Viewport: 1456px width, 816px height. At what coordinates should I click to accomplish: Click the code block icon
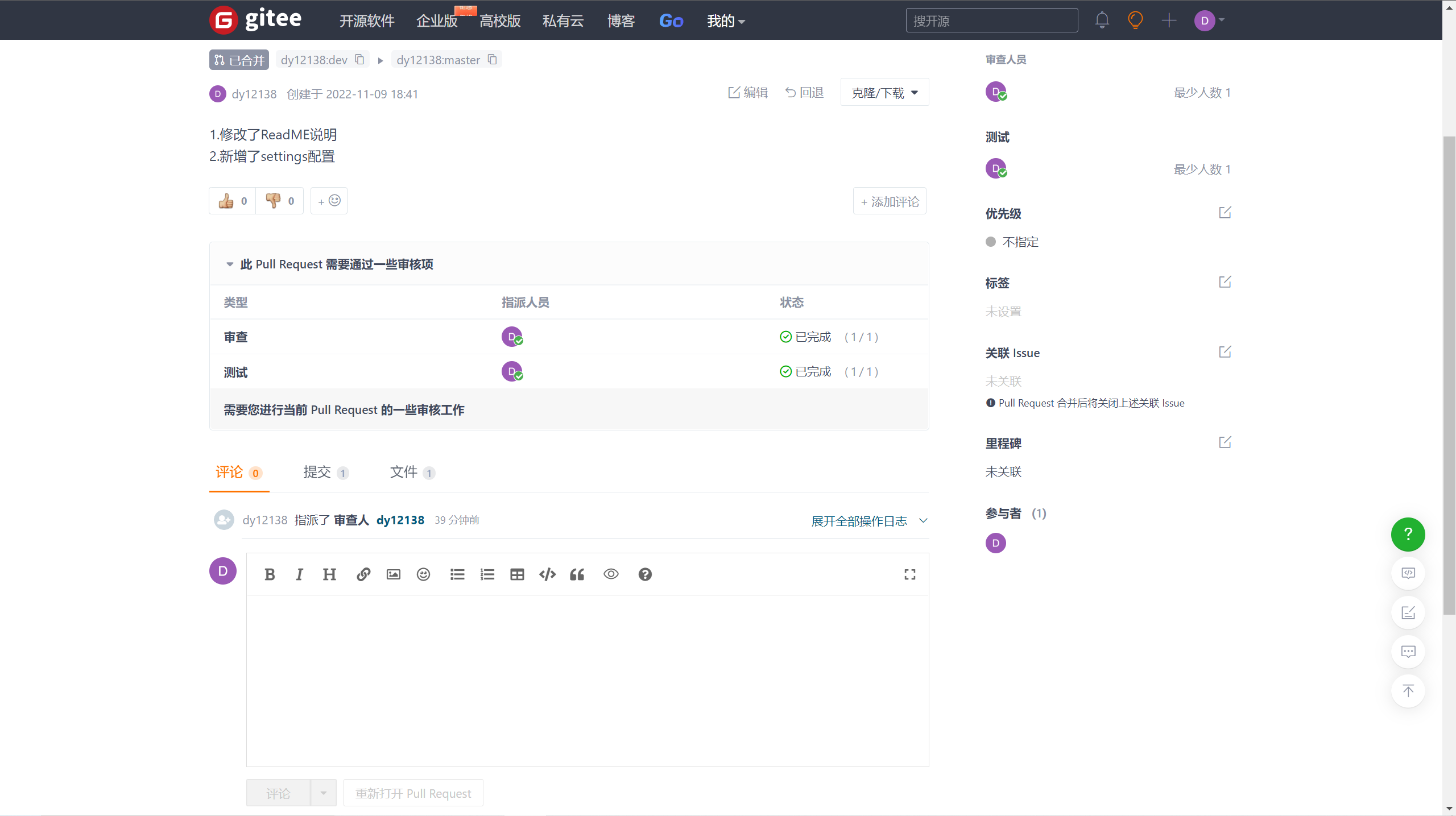coord(547,574)
